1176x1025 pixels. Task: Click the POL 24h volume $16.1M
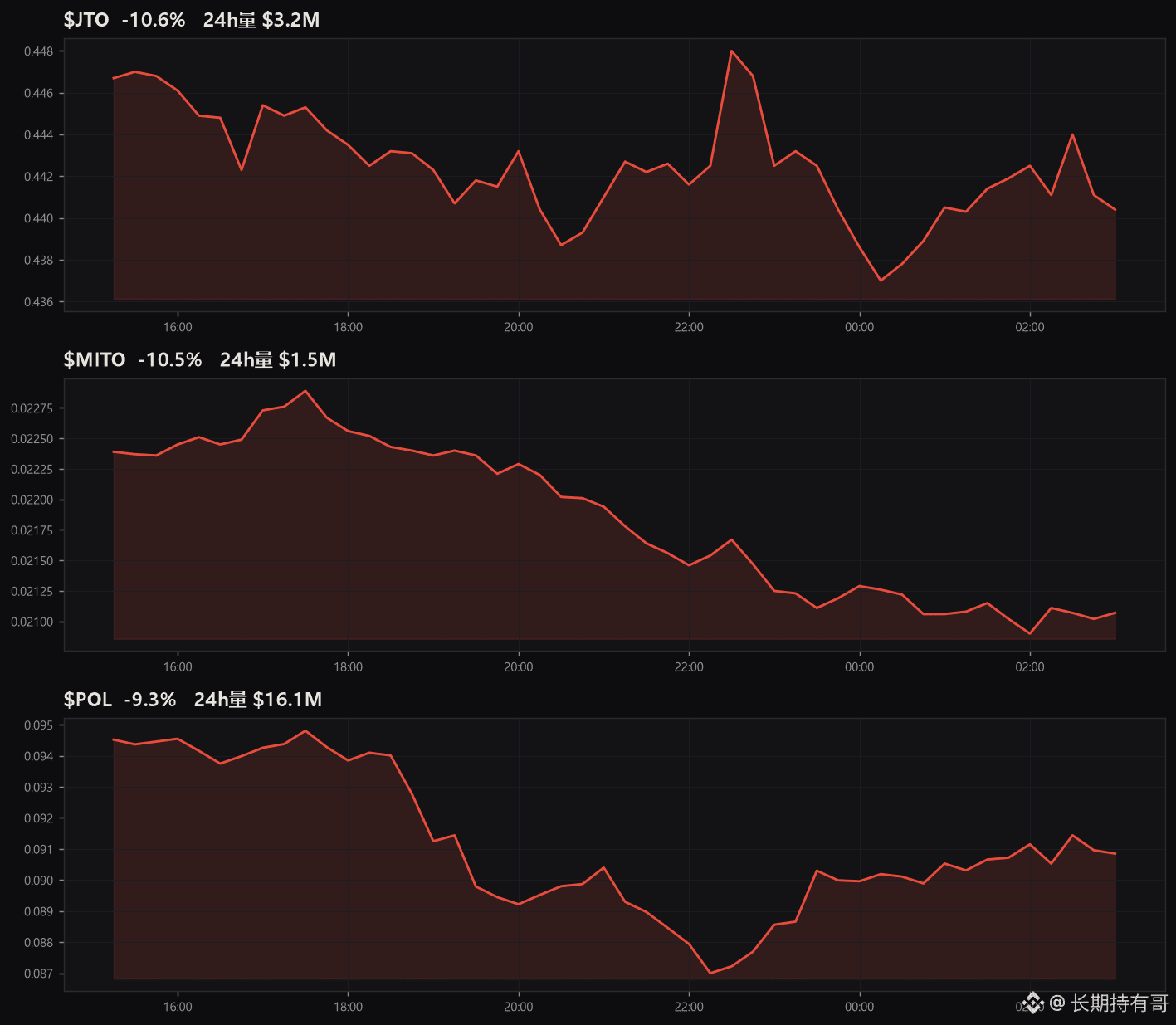[258, 700]
